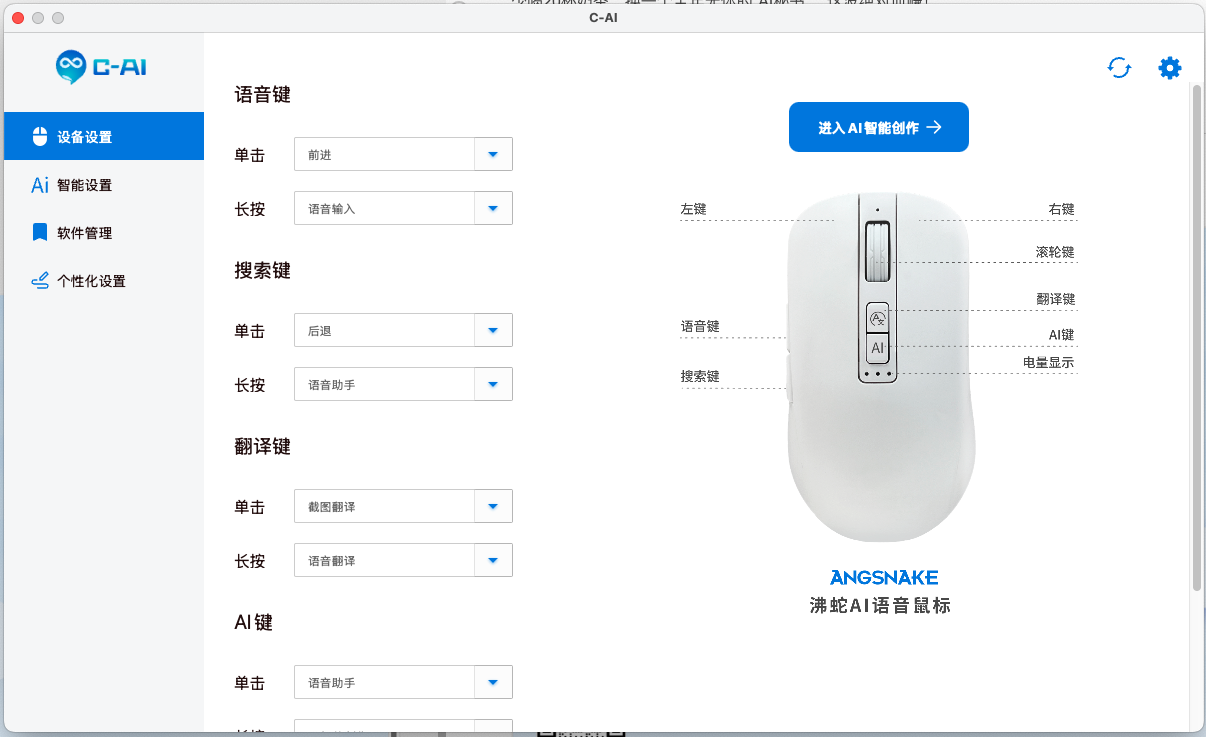The width and height of the screenshot is (1206, 737).
Task: Open 搜索键 单击 dropdown arrow showing 后退
Action: pyautogui.click(x=493, y=331)
